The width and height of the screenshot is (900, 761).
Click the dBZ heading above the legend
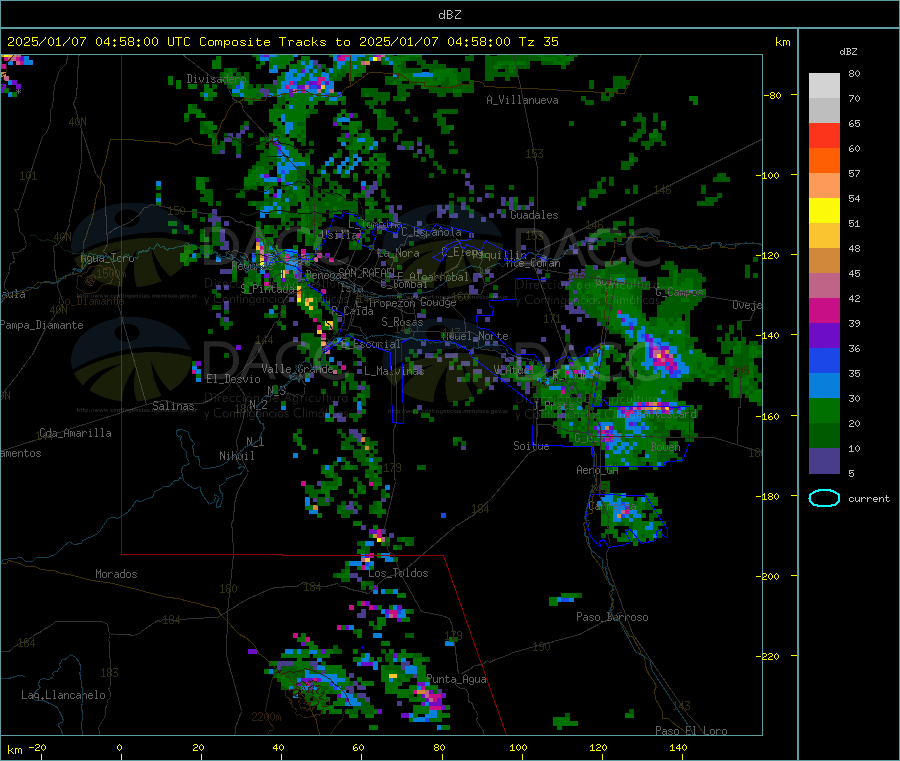click(x=848, y=52)
